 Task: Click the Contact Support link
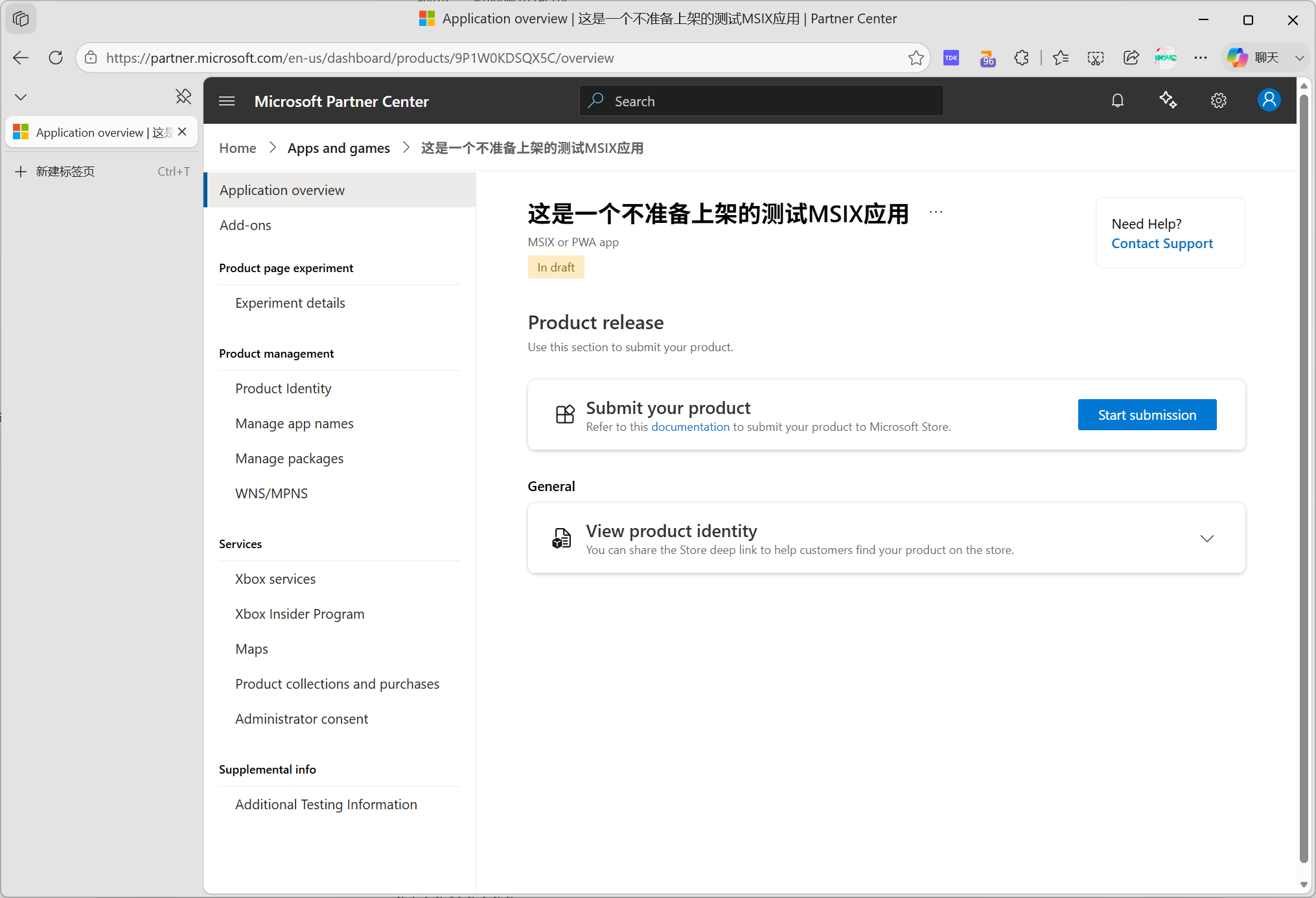[x=1162, y=244]
